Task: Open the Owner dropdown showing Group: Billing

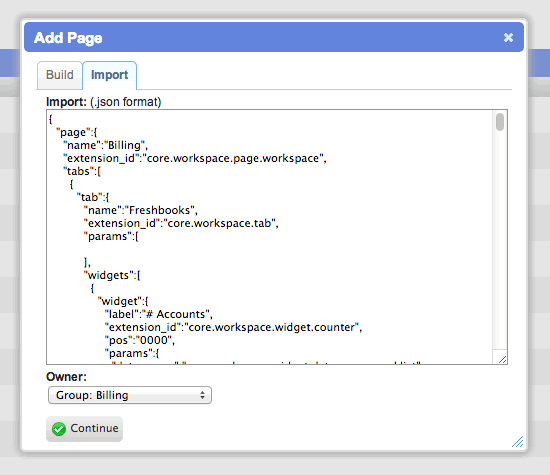Action: tap(130, 395)
